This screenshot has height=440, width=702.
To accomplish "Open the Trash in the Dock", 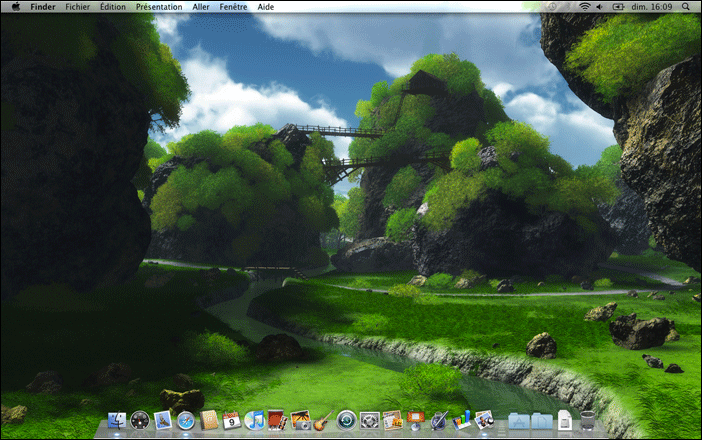I will tap(588, 421).
